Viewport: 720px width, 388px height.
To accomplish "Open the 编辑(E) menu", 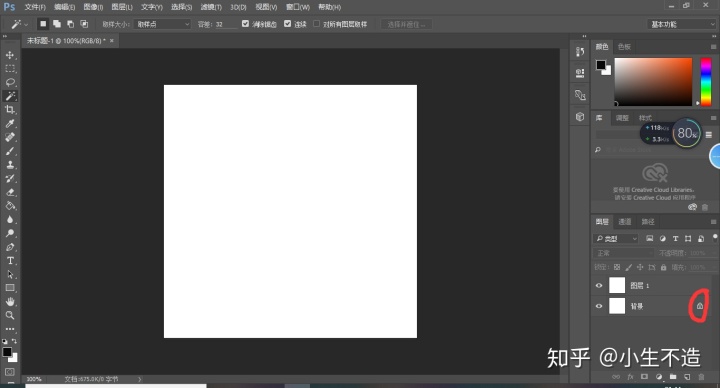I will click(64, 7).
